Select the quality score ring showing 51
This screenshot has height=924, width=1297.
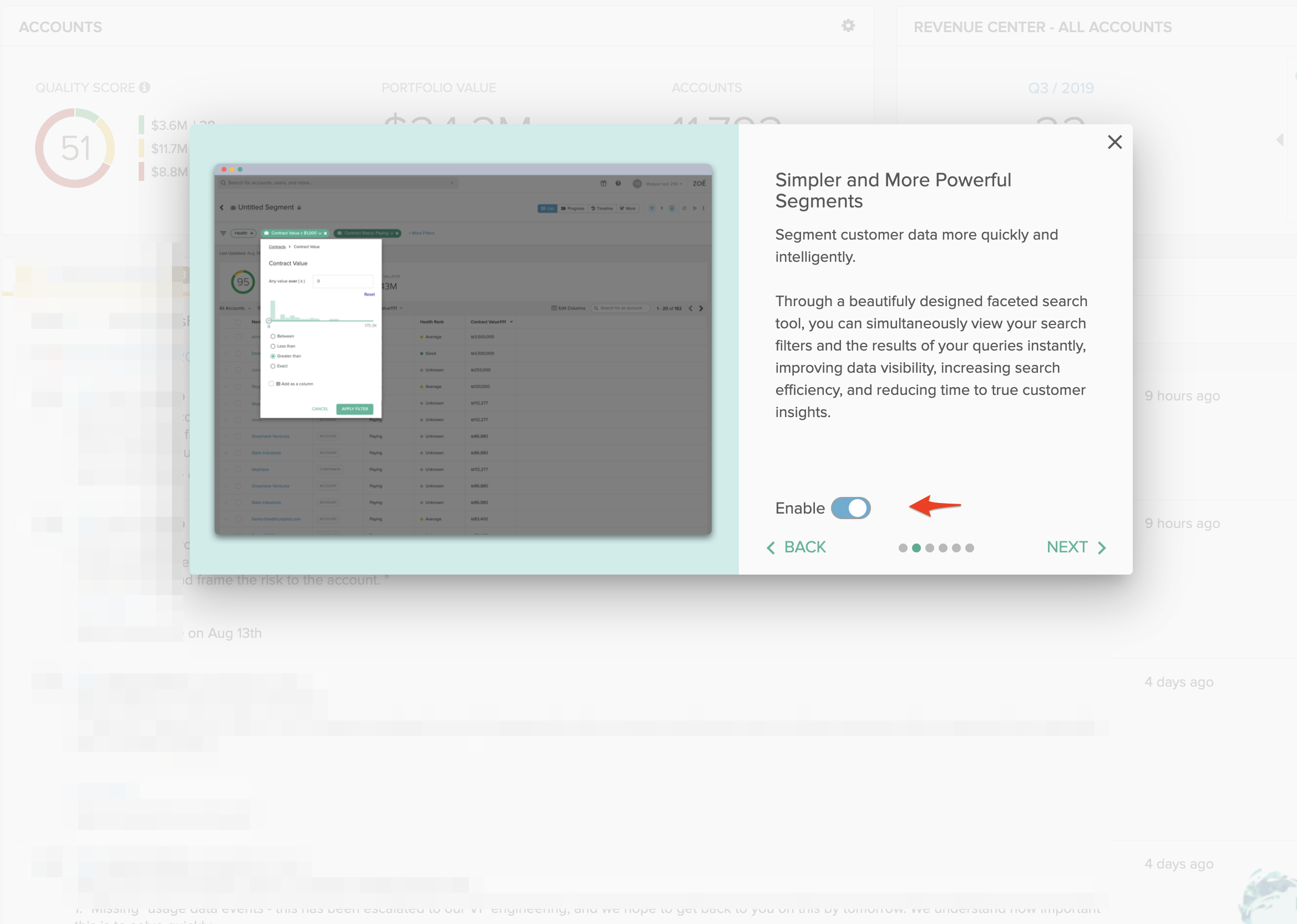75,149
